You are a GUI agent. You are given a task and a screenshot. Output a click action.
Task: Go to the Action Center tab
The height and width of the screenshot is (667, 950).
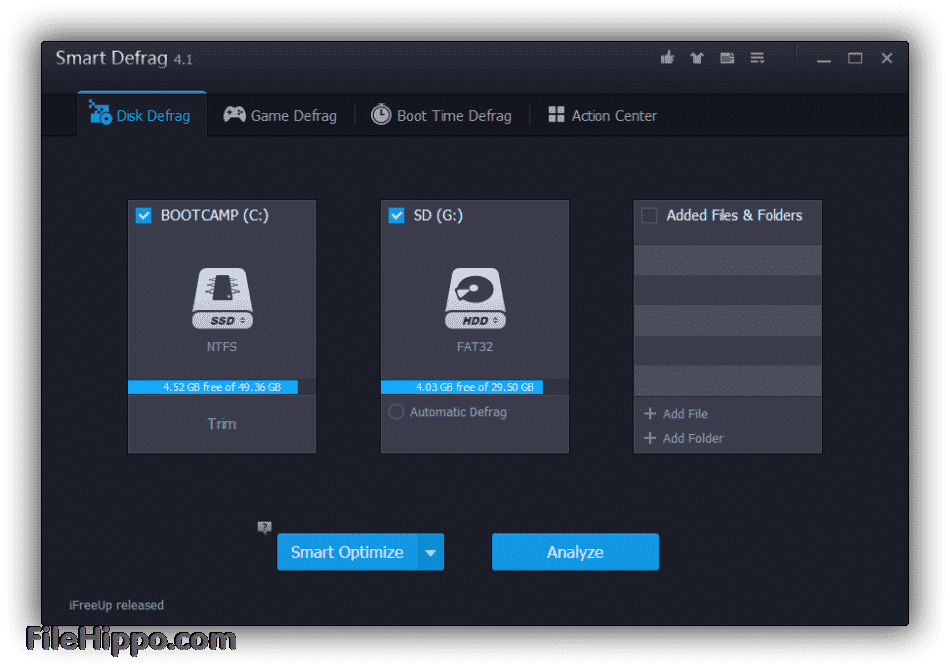click(x=602, y=116)
